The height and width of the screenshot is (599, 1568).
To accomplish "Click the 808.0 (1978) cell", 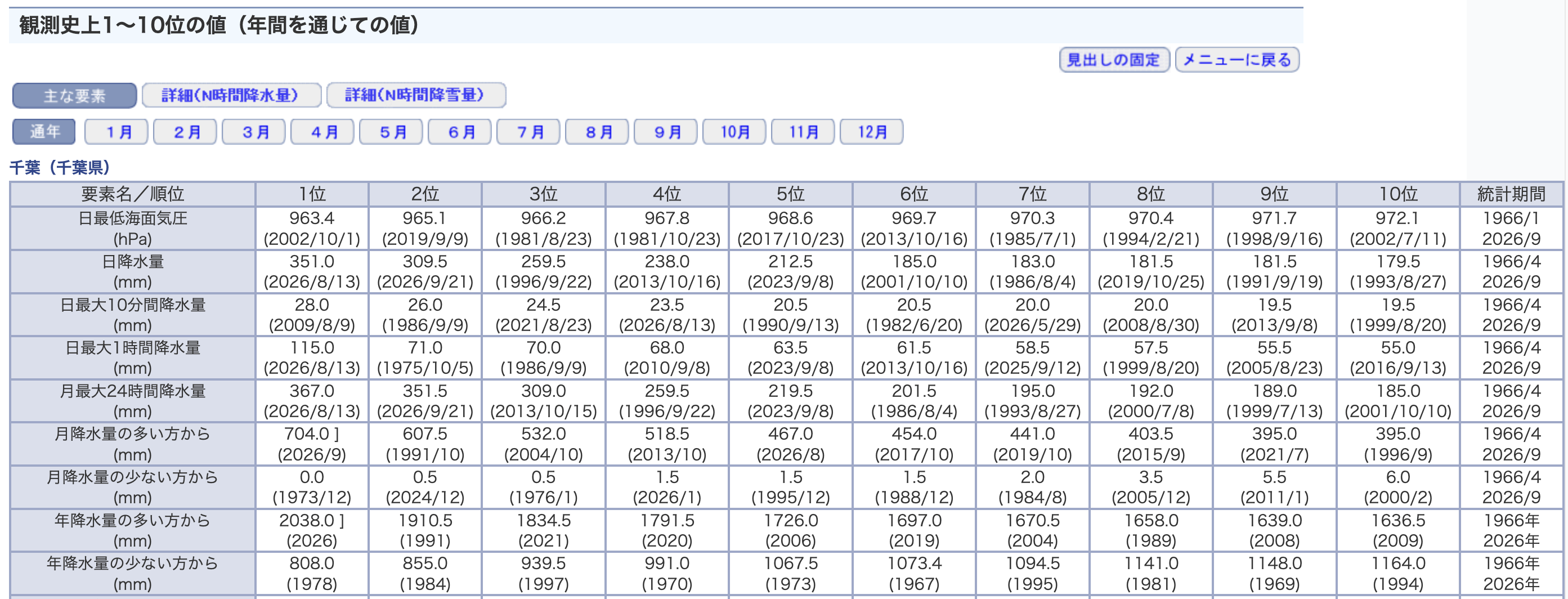I will click(312, 574).
